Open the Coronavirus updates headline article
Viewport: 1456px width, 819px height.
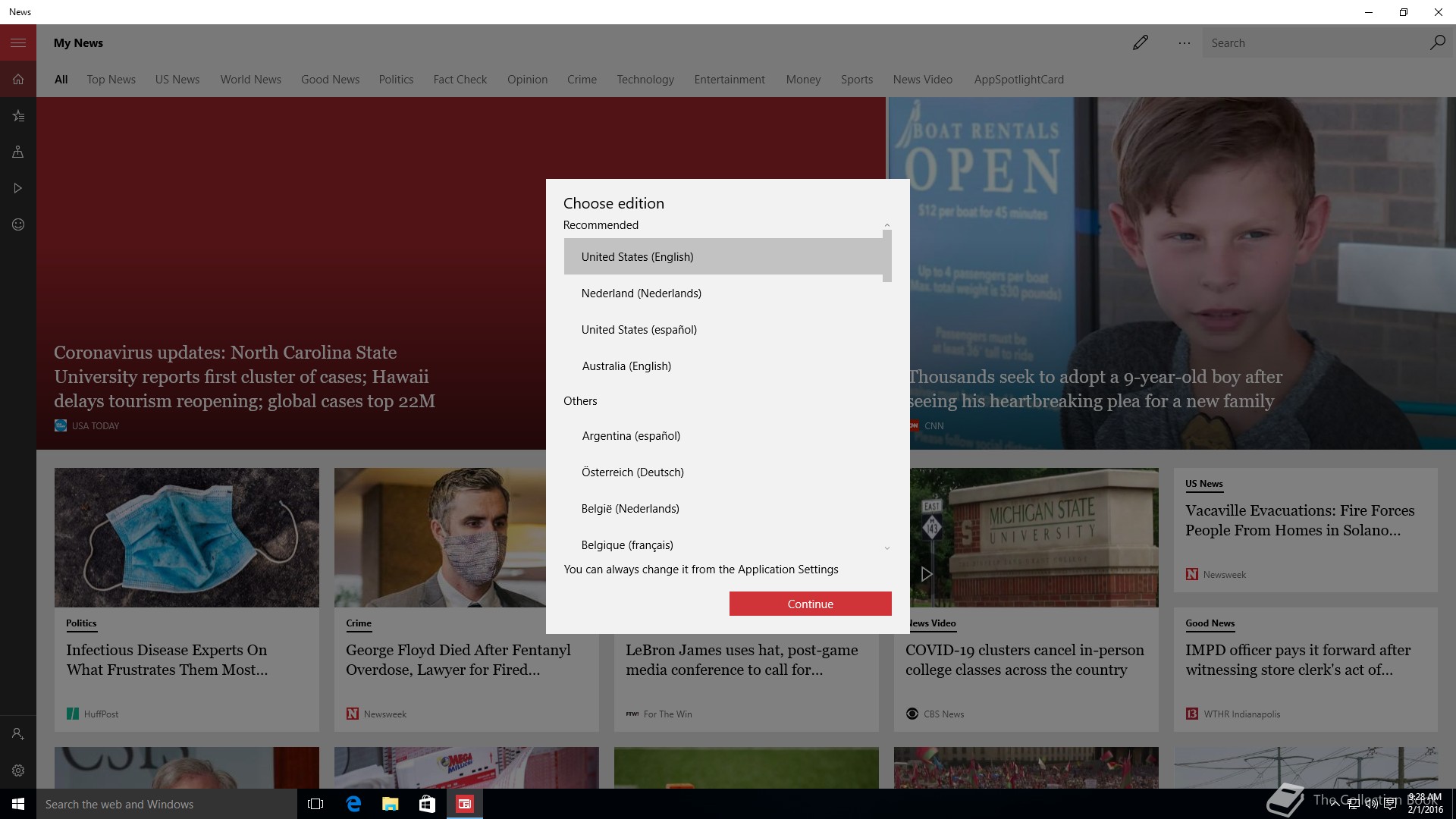tap(244, 377)
